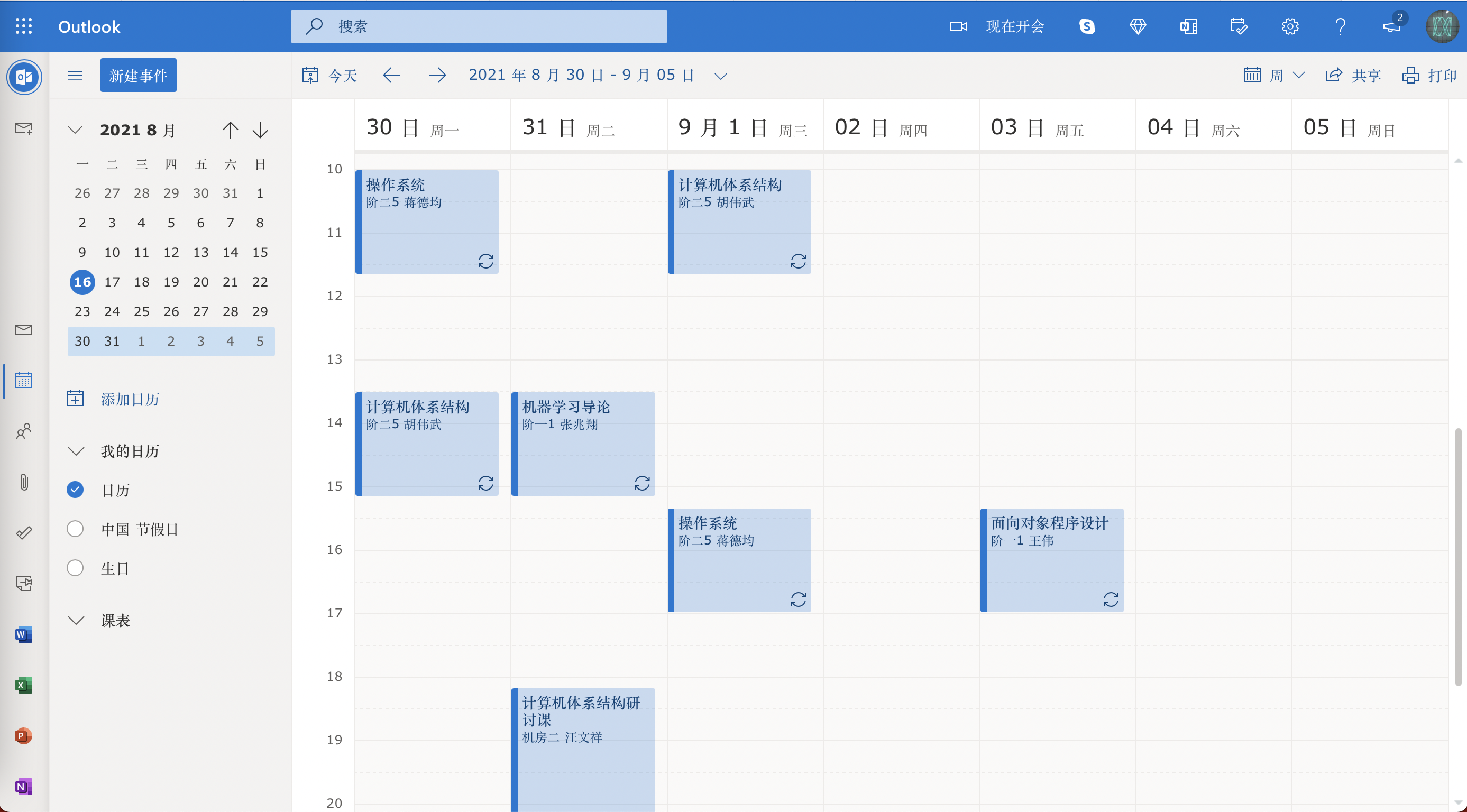Uncheck the 日历 calendar
The image size is (1467, 812).
click(x=75, y=489)
